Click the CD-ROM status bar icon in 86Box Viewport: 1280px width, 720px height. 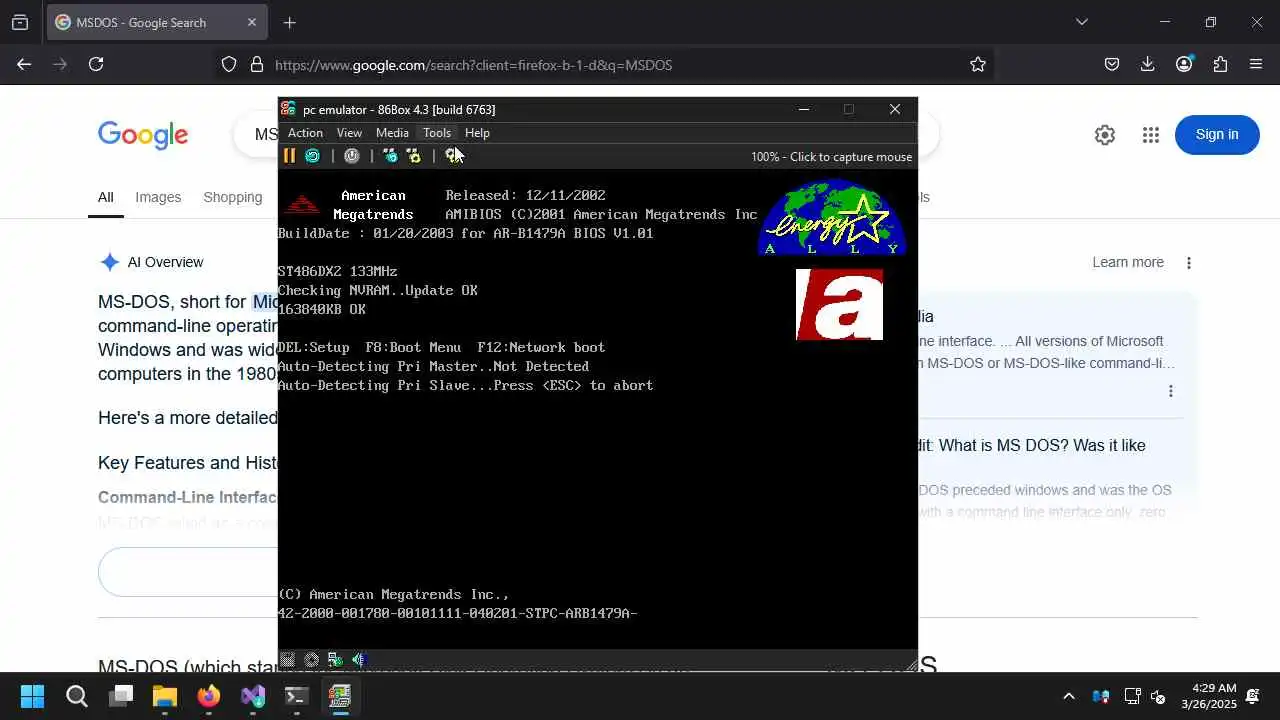[312, 660]
